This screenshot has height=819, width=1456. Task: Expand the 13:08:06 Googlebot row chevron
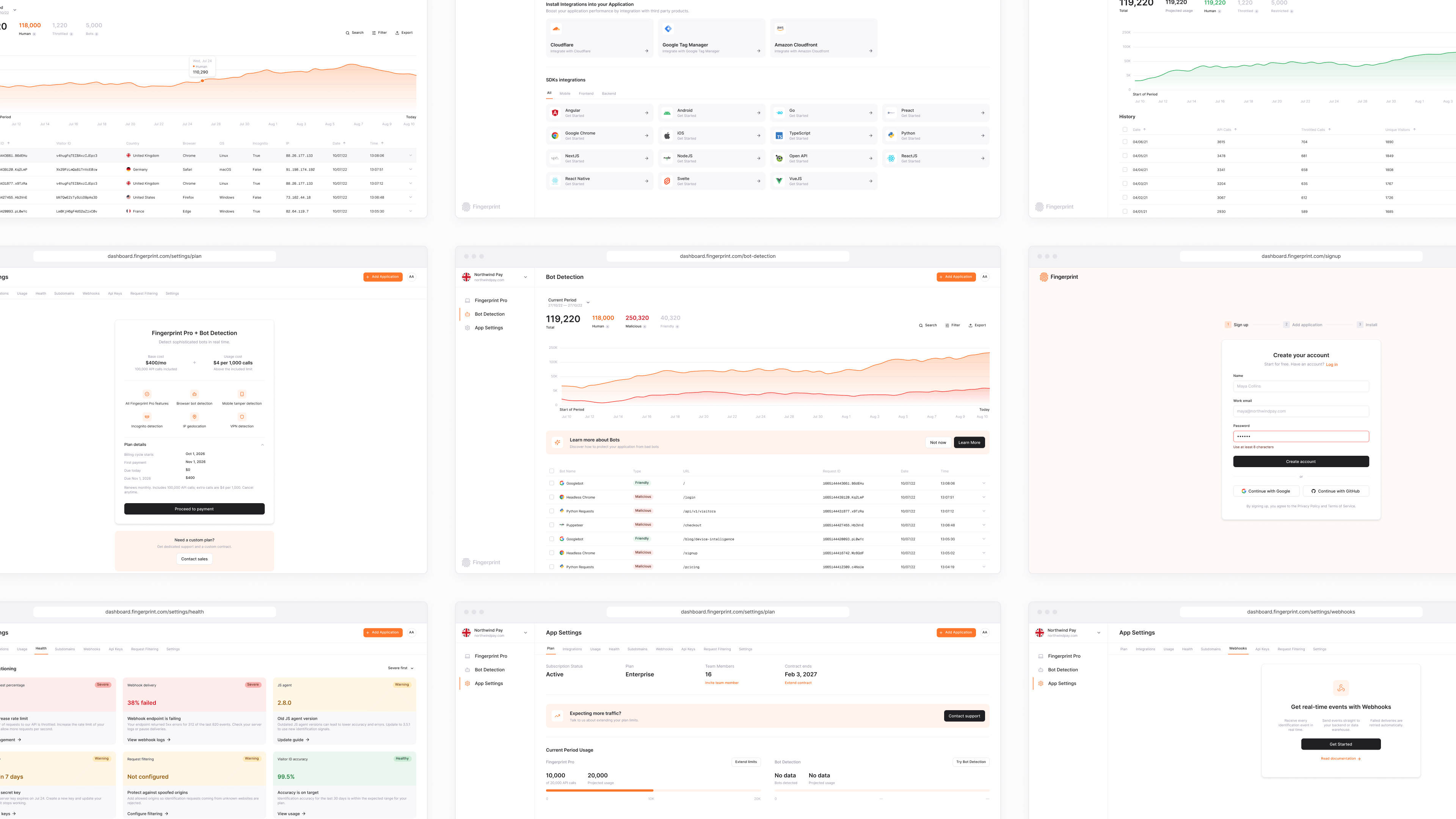(984, 483)
